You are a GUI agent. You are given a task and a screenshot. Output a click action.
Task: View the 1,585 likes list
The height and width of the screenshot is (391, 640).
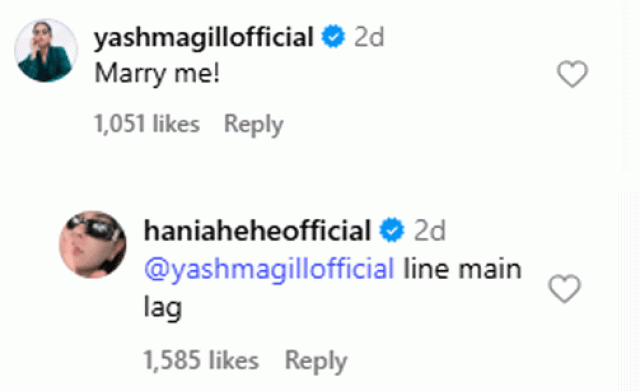[201, 361]
